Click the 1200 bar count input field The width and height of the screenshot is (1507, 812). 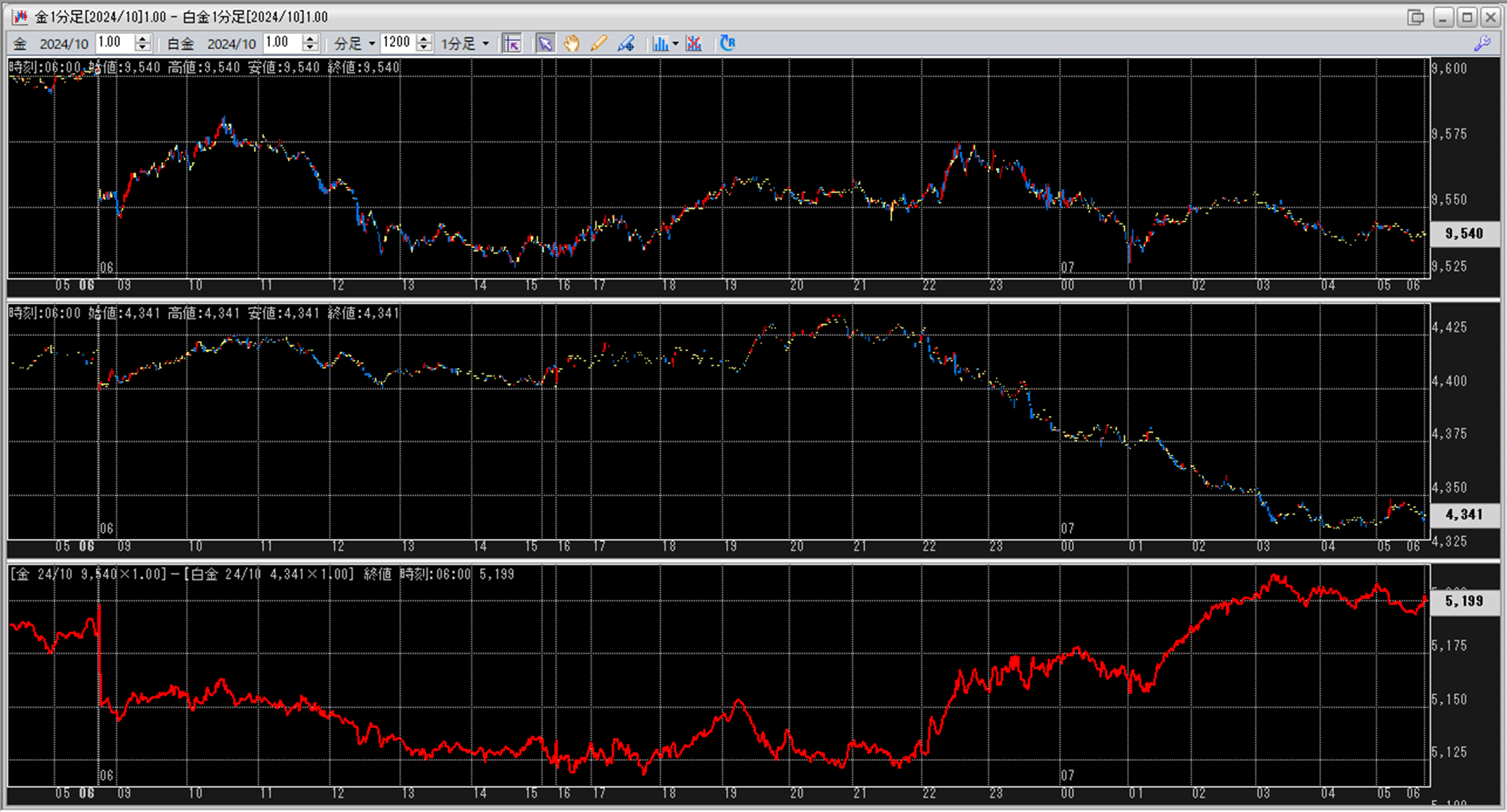(397, 43)
